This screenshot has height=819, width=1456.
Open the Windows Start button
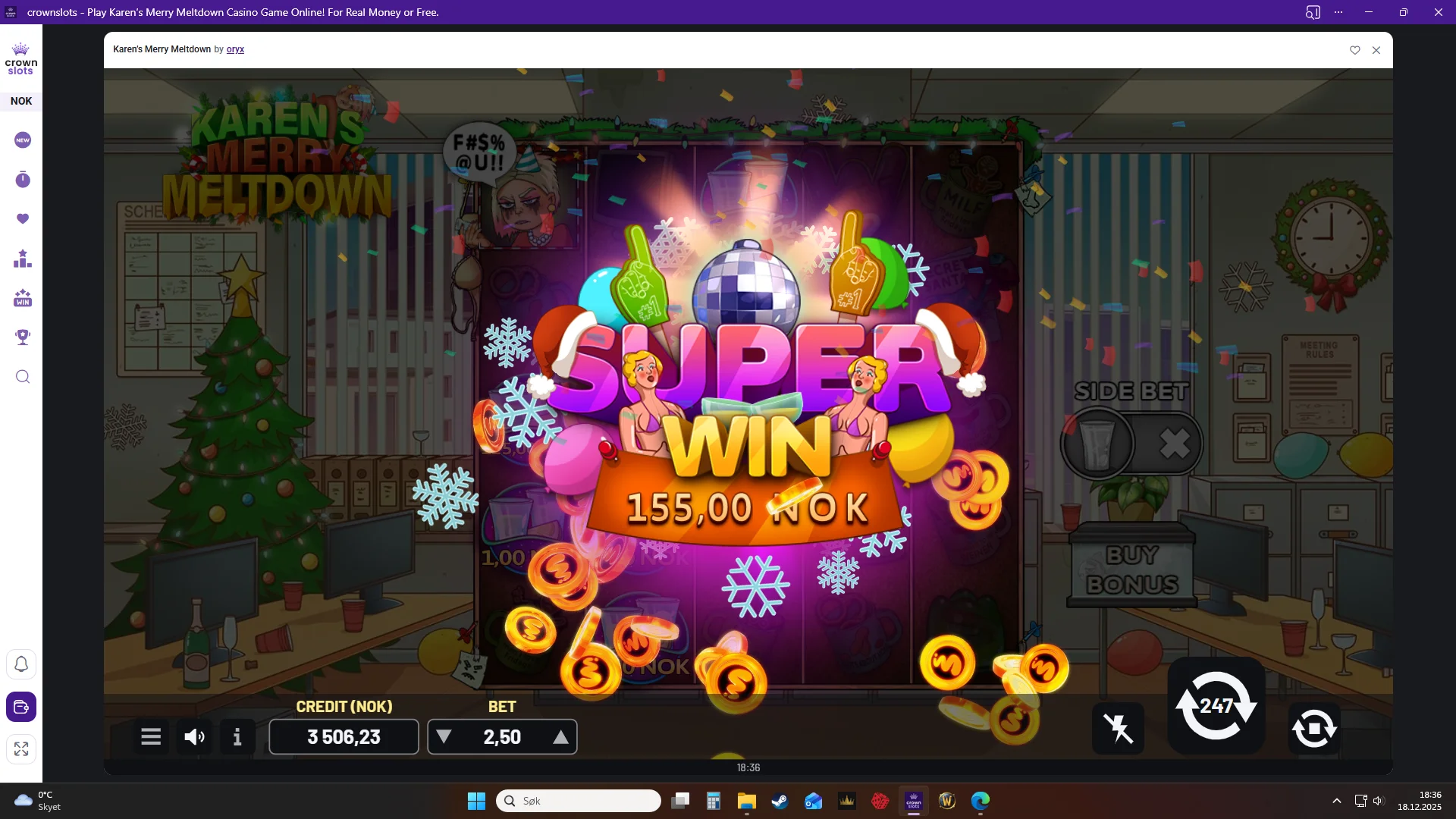pyautogui.click(x=476, y=801)
